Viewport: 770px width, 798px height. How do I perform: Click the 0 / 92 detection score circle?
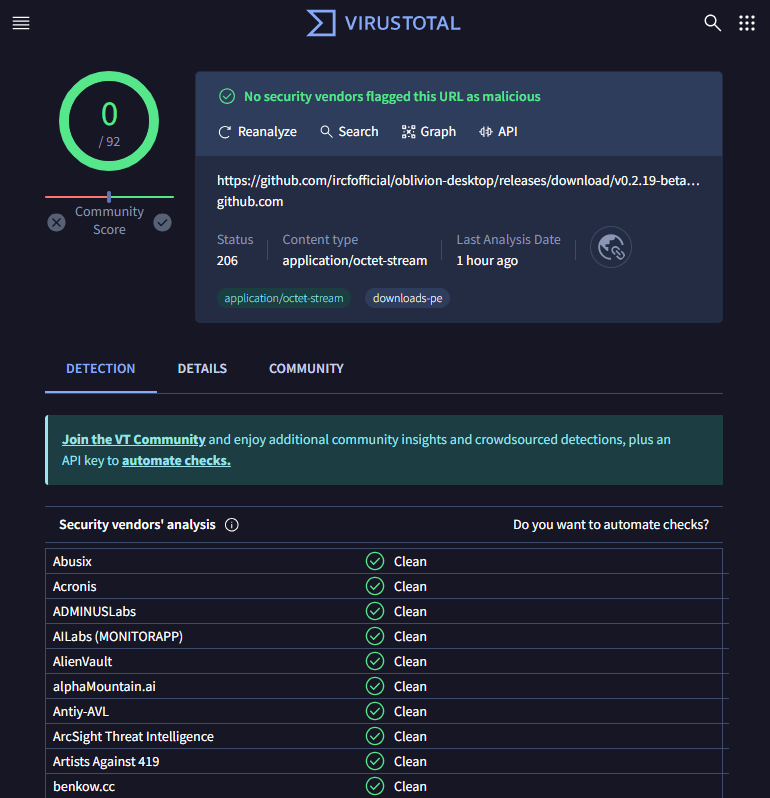[x=109, y=121]
